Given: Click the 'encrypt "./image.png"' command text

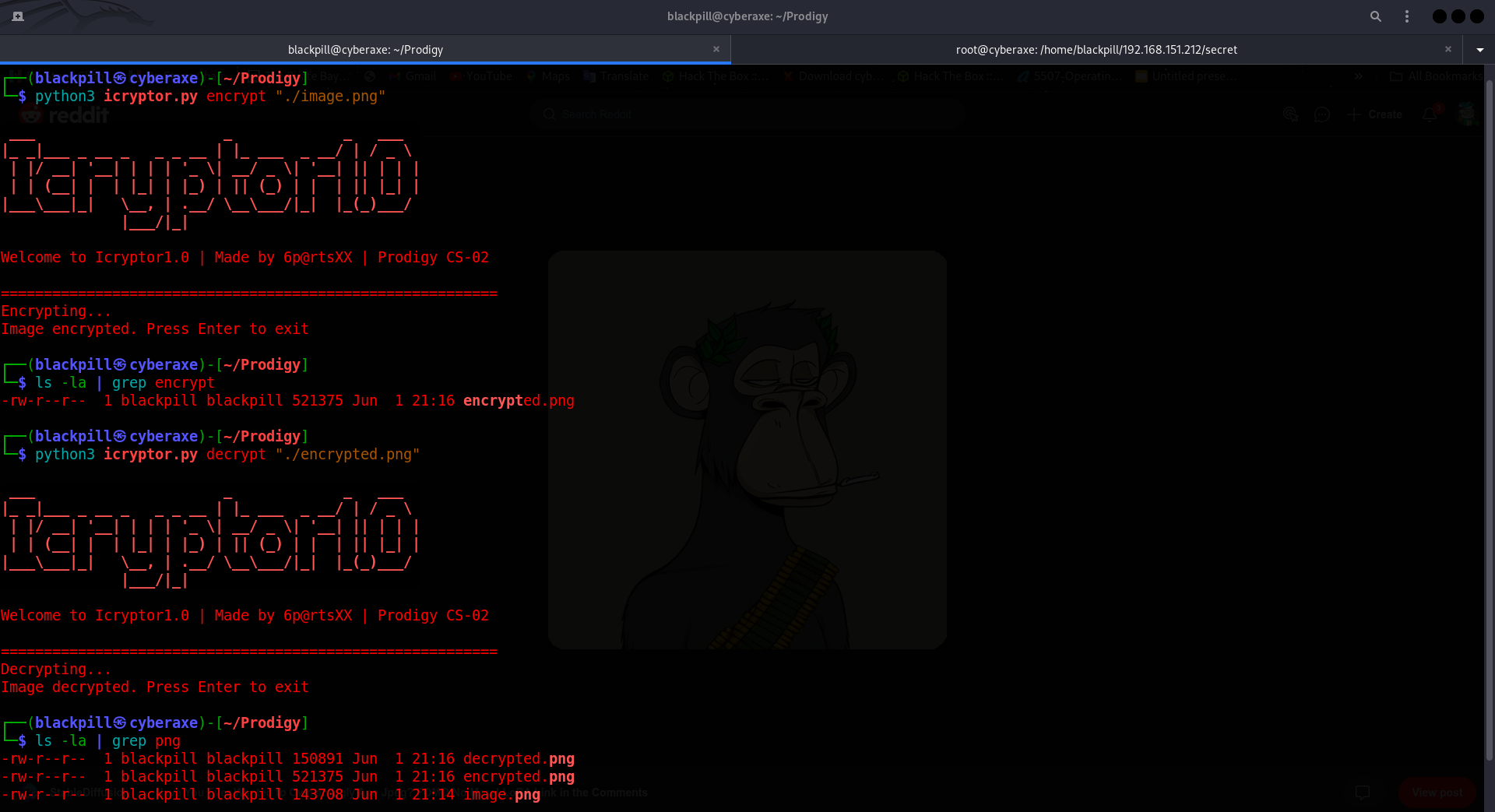Looking at the screenshot, I should click(x=296, y=97).
